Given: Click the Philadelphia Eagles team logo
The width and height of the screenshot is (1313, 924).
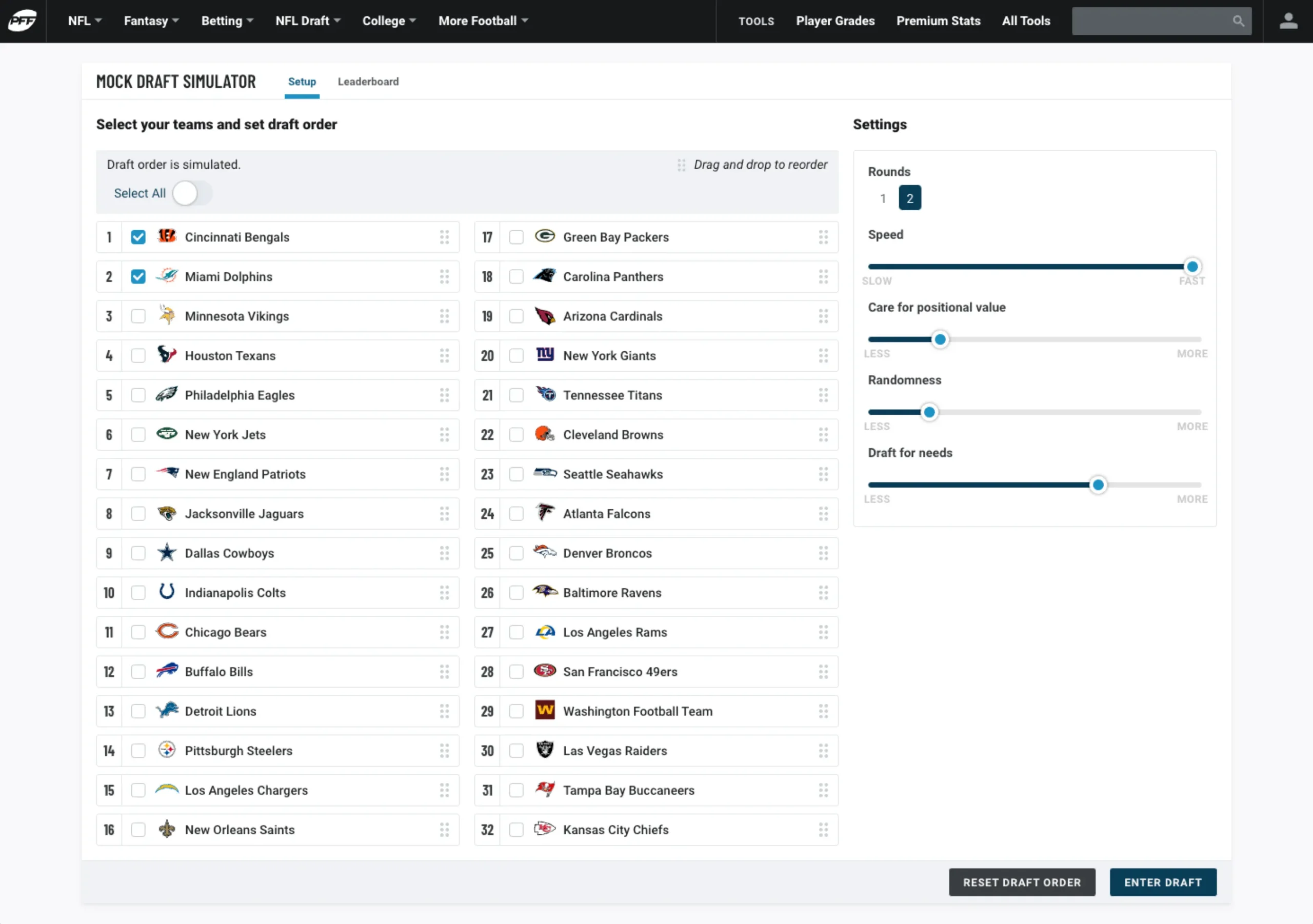Looking at the screenshot, I should tap(167, 394).
